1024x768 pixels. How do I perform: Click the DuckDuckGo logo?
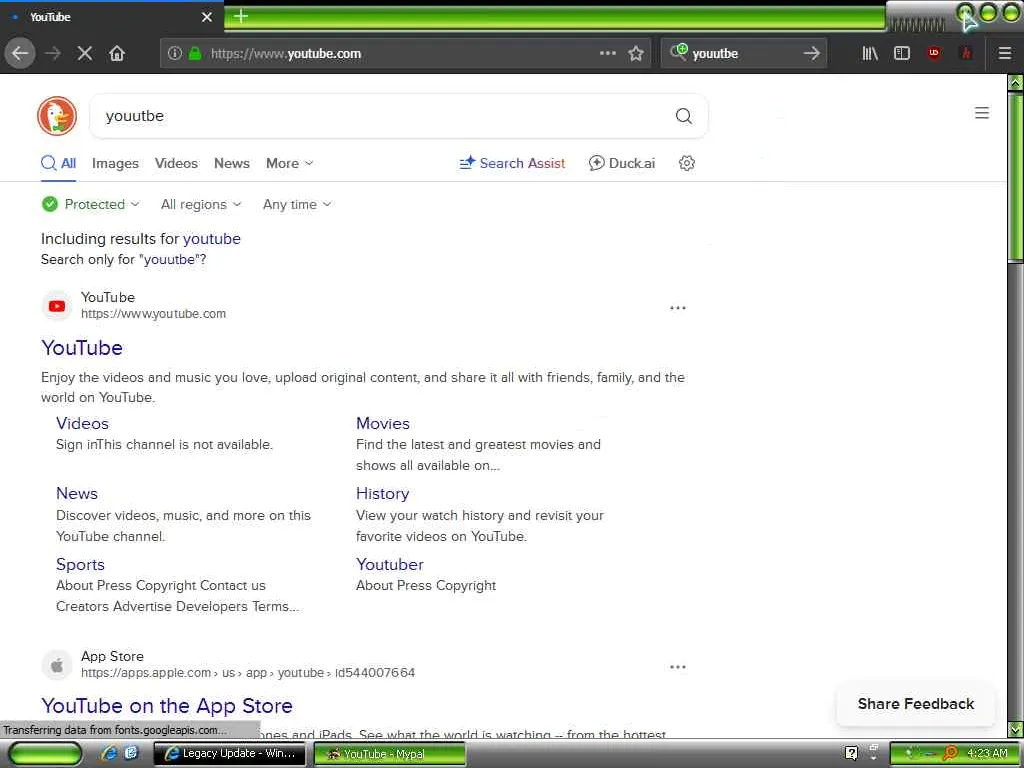[x=57, y=116]
